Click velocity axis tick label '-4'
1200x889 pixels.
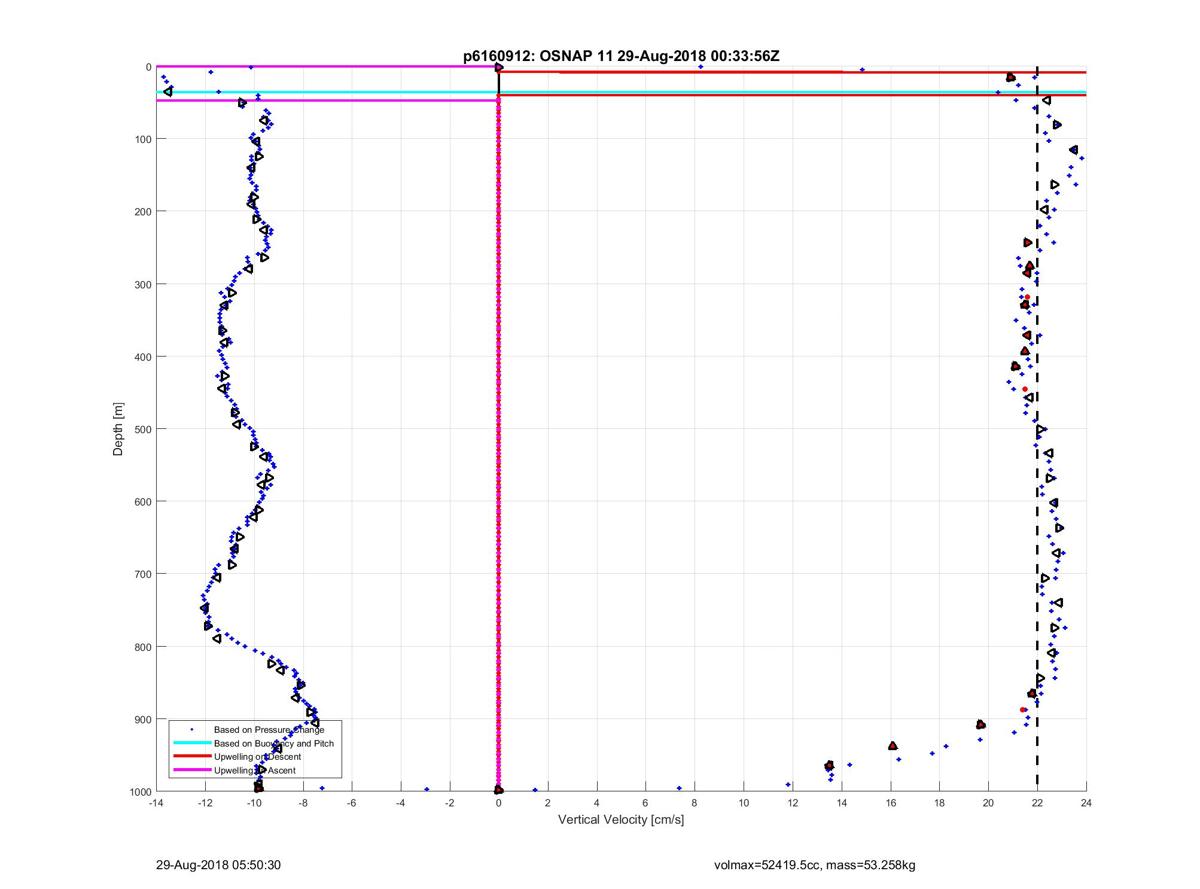coord(400,803)
